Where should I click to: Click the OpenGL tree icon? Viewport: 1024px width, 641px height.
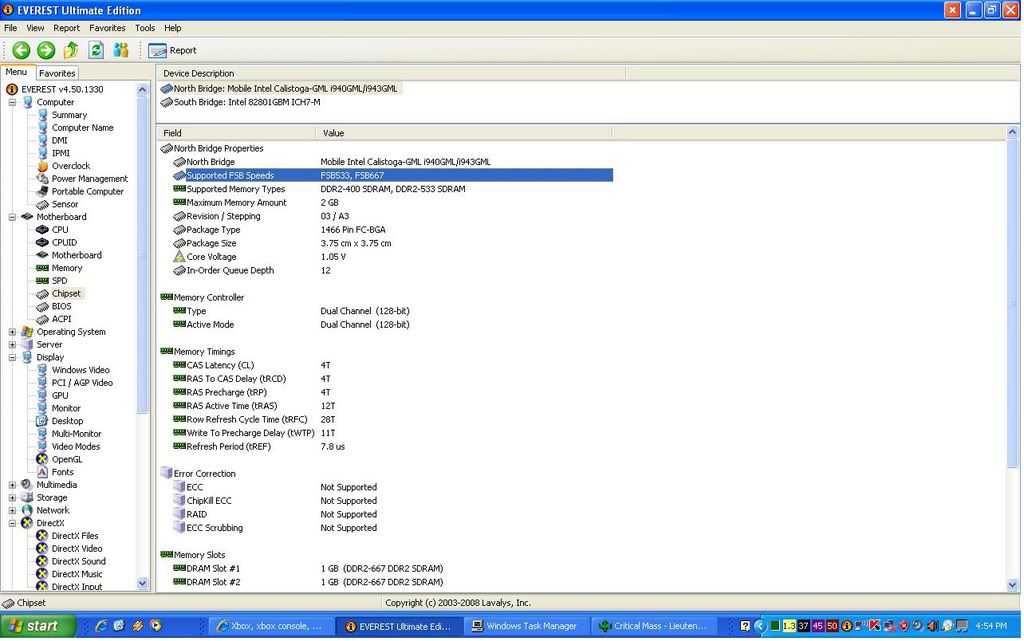point(42,460)
